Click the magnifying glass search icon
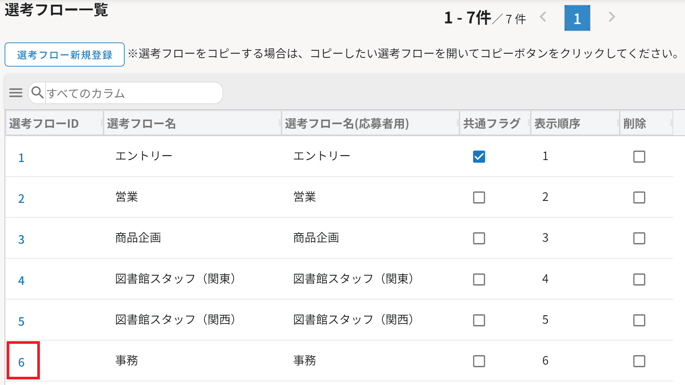This screenshot has height=385, width=685. (x=38, y=92)
